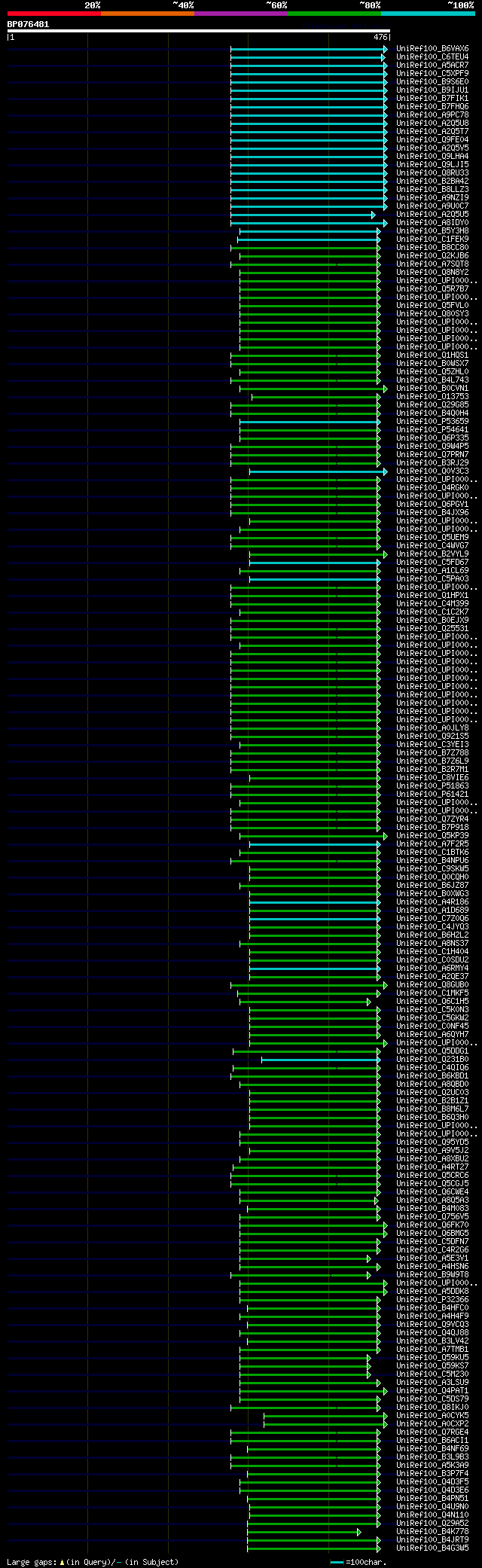482x1568 pixels.
Task: Select hit label UniRef100_B6KBD1
Action: click(432, 1076)
